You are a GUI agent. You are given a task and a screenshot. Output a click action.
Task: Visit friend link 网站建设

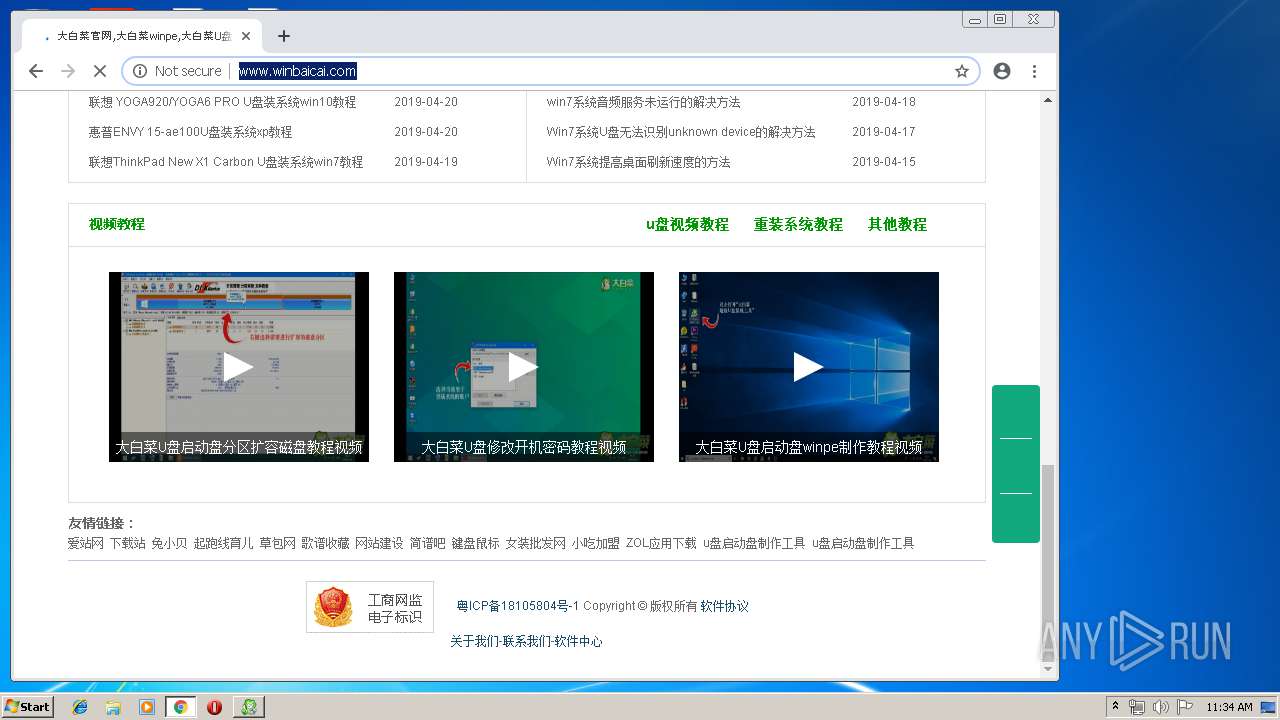[x=379, y=543]
